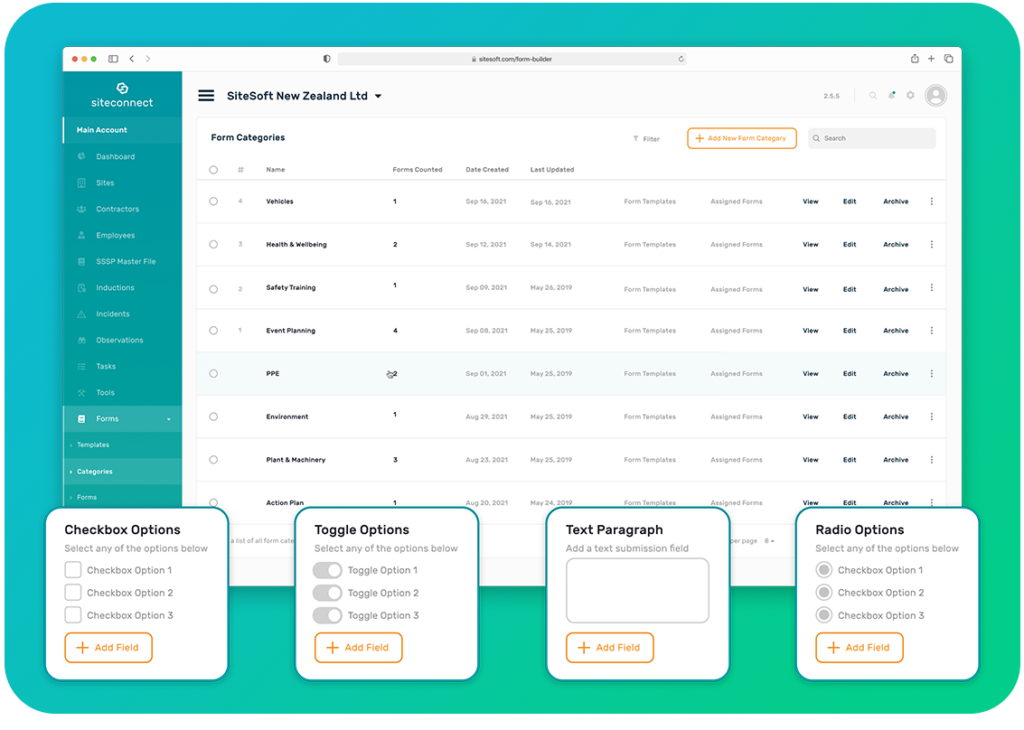The height and width of the screenshot is (730, 1024).
Task: Click View link for Vehicles row
Action: point(810,202)
